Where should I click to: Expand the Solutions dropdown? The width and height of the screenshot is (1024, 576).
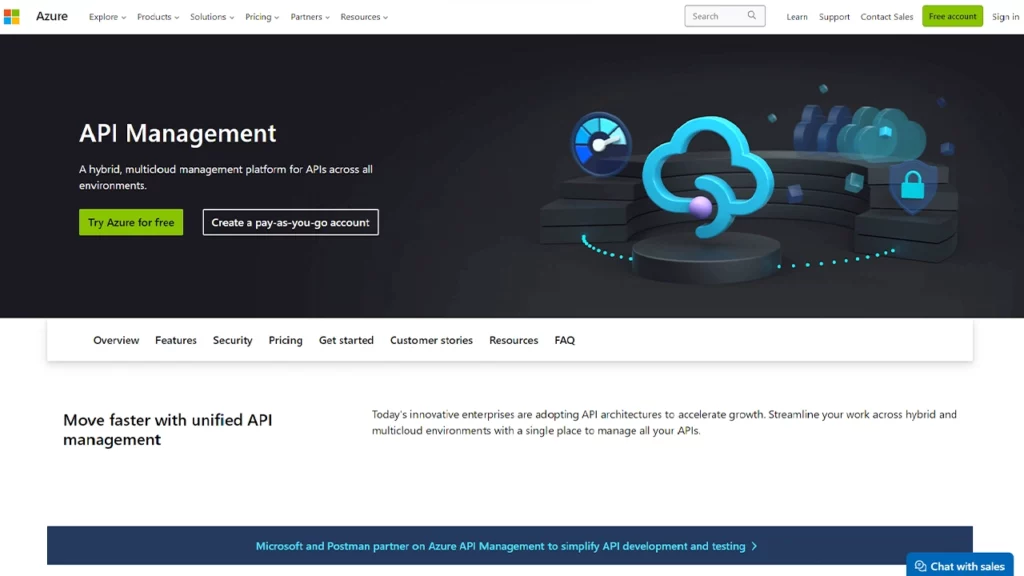tap(212, 17)
